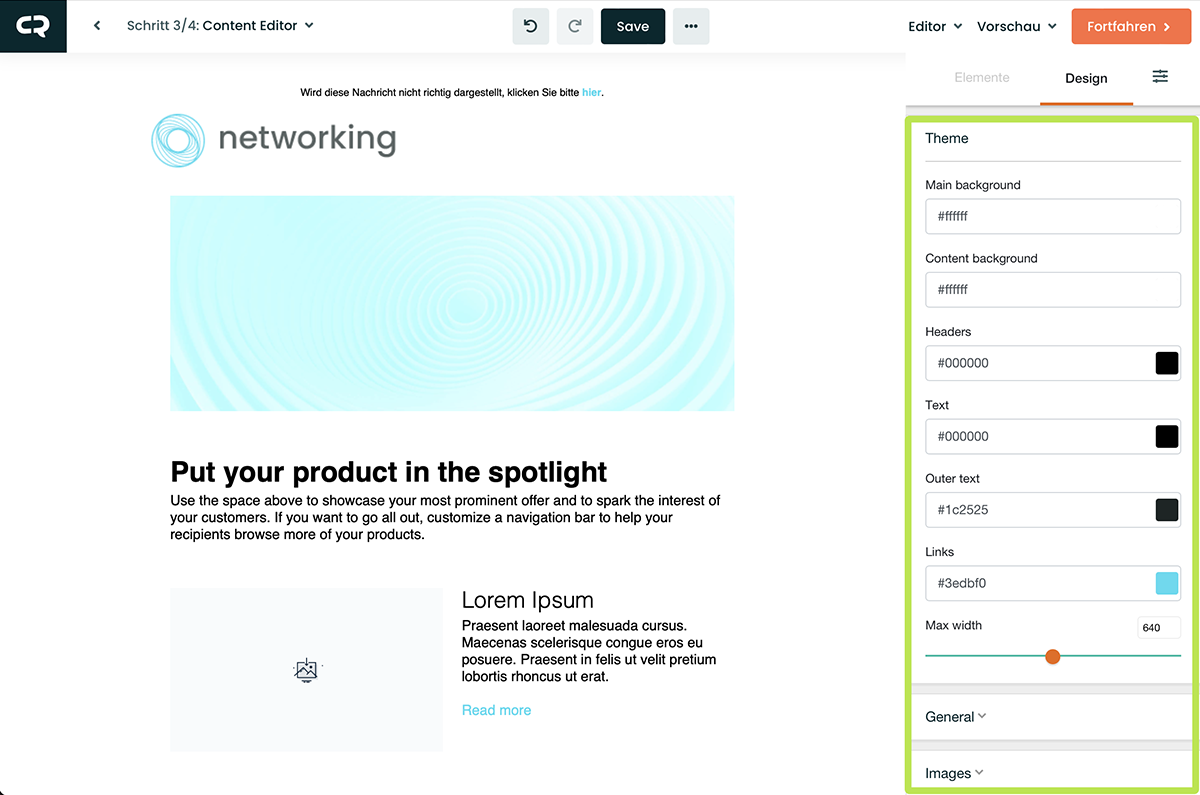The image size is (1200, 795).
Task: Click the redo icon
Action: coord(575,27)
